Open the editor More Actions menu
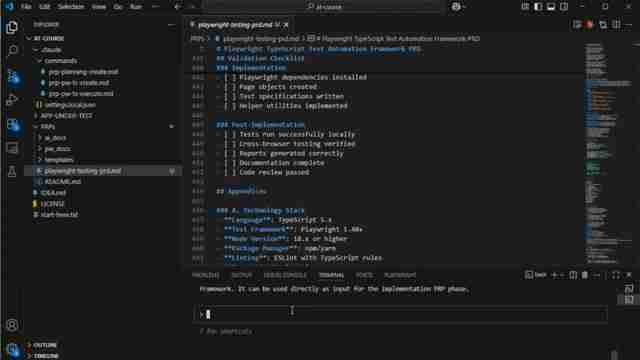Screen dimensions: 640x360 click(x=629, y=25)
